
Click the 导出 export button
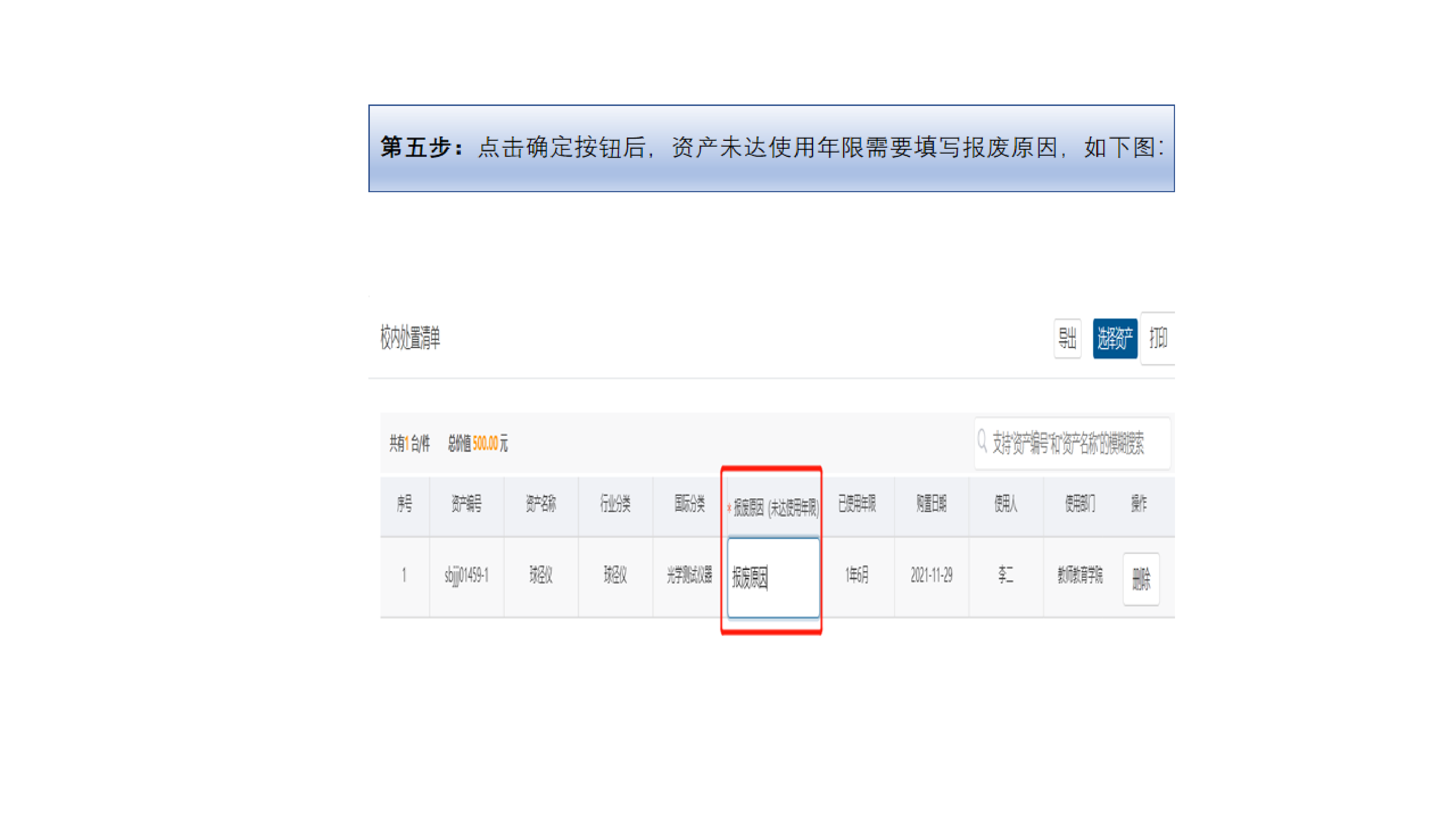(x=1067, y=338)
